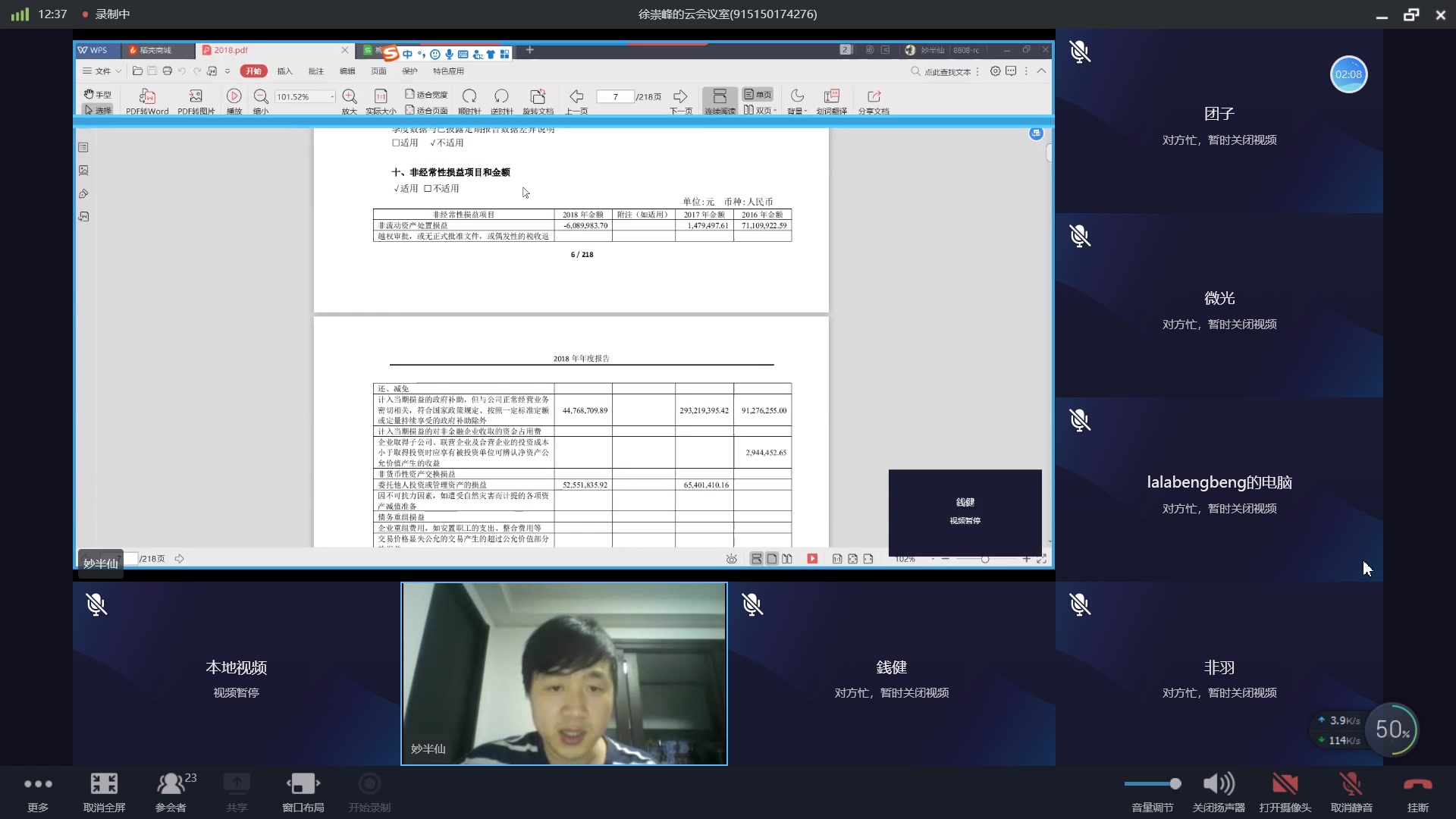Add a new tab with plus button
The image size is (1456, 819).
529,50
